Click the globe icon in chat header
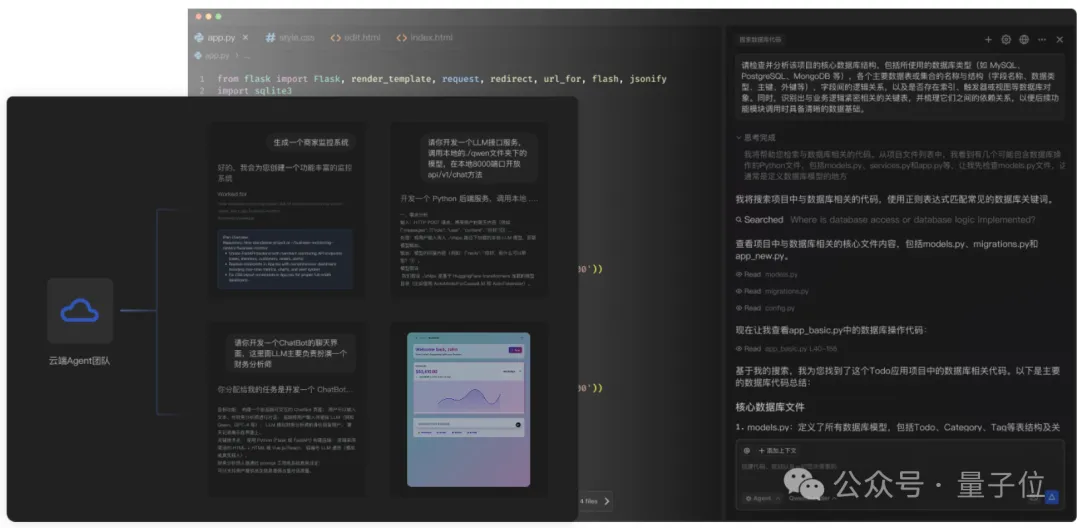 click(1024, 40)
